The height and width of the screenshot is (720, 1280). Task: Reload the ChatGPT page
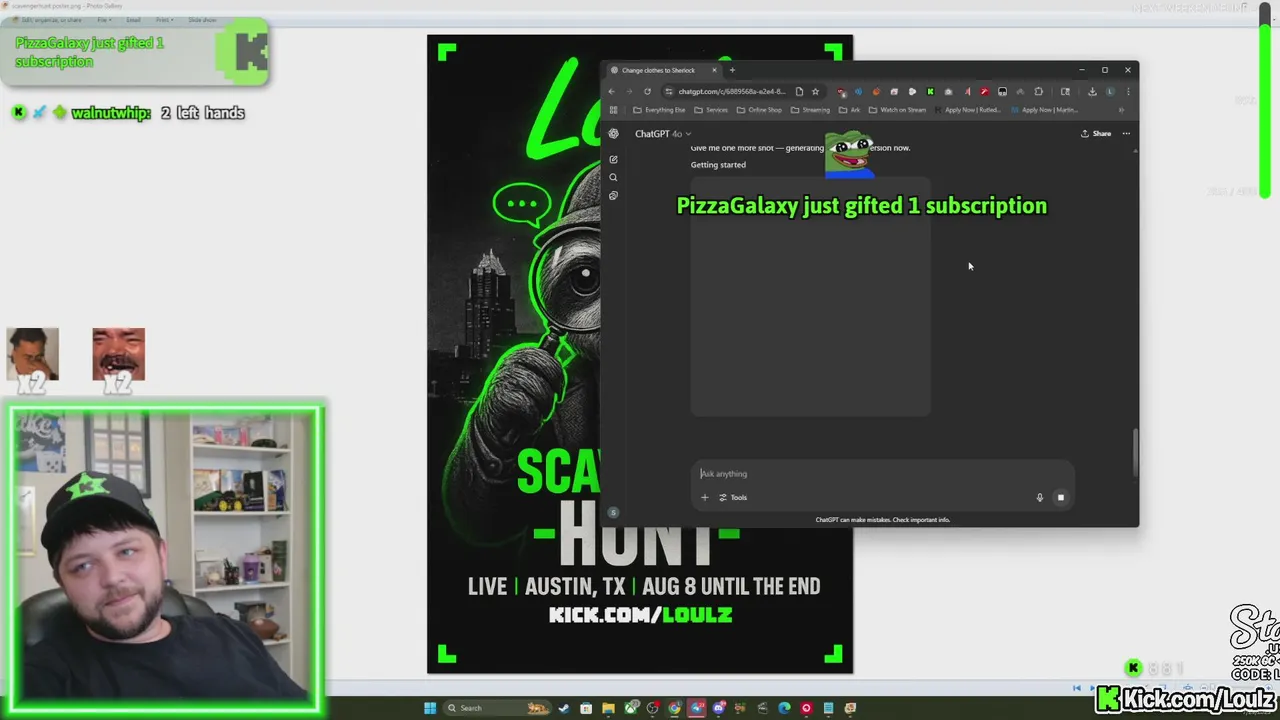[647, 92]
